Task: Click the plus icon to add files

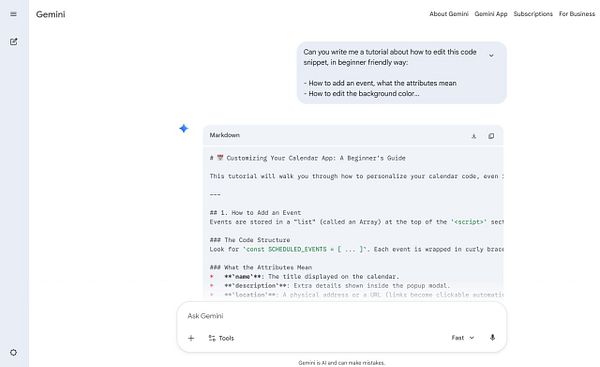Action: point(191,338)
